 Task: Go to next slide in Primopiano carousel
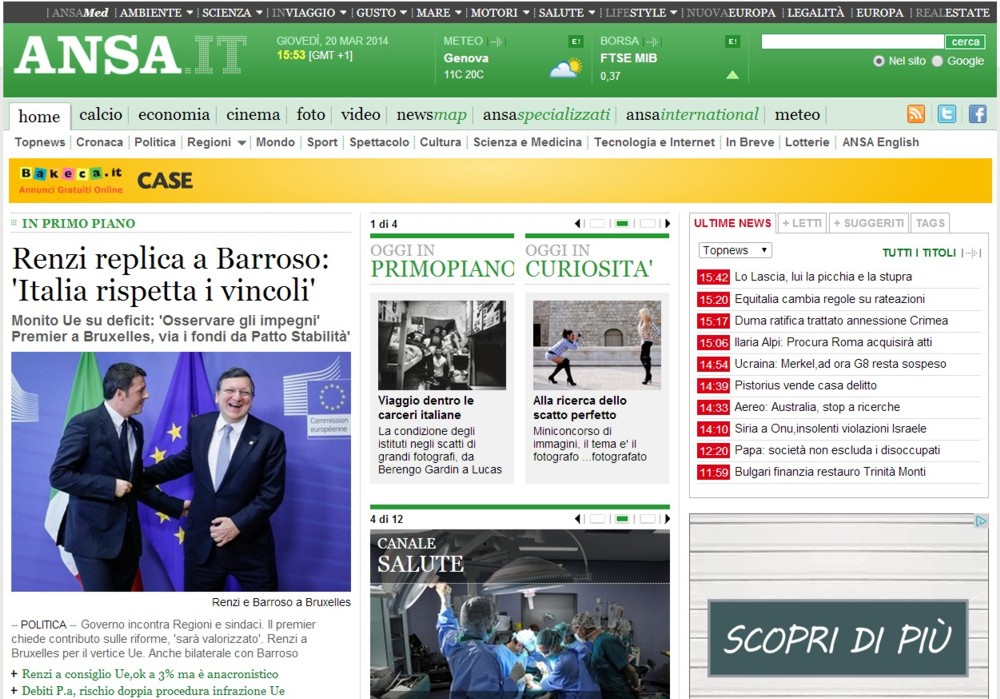667,224
